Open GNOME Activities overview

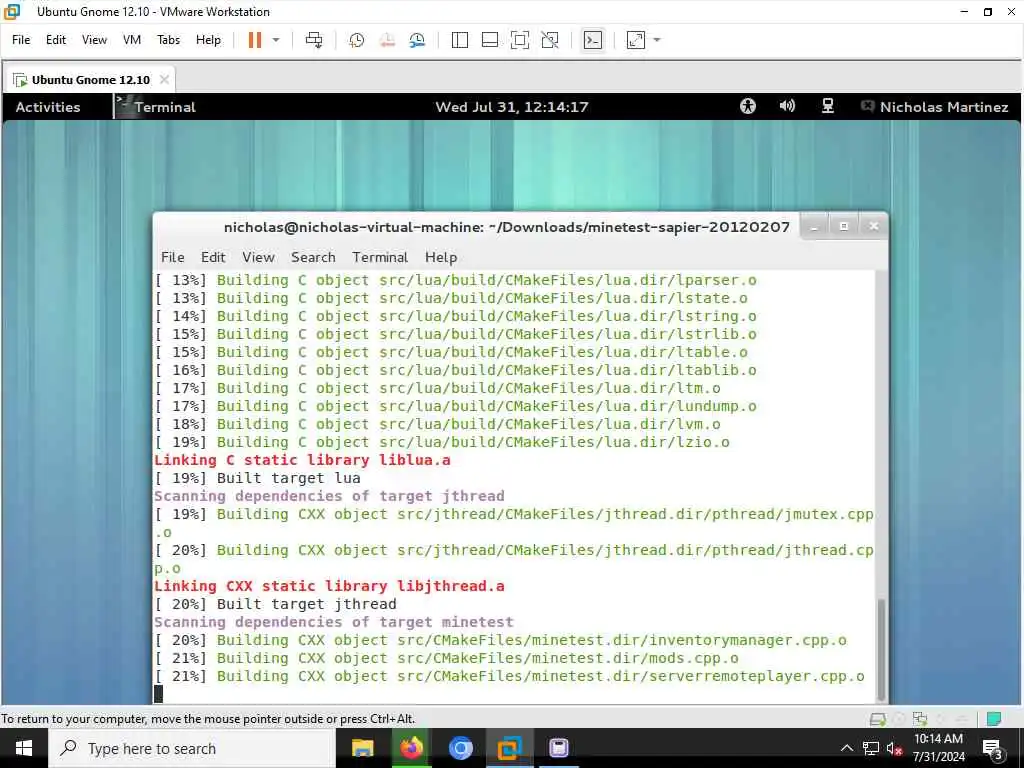(x=48, y=107)
